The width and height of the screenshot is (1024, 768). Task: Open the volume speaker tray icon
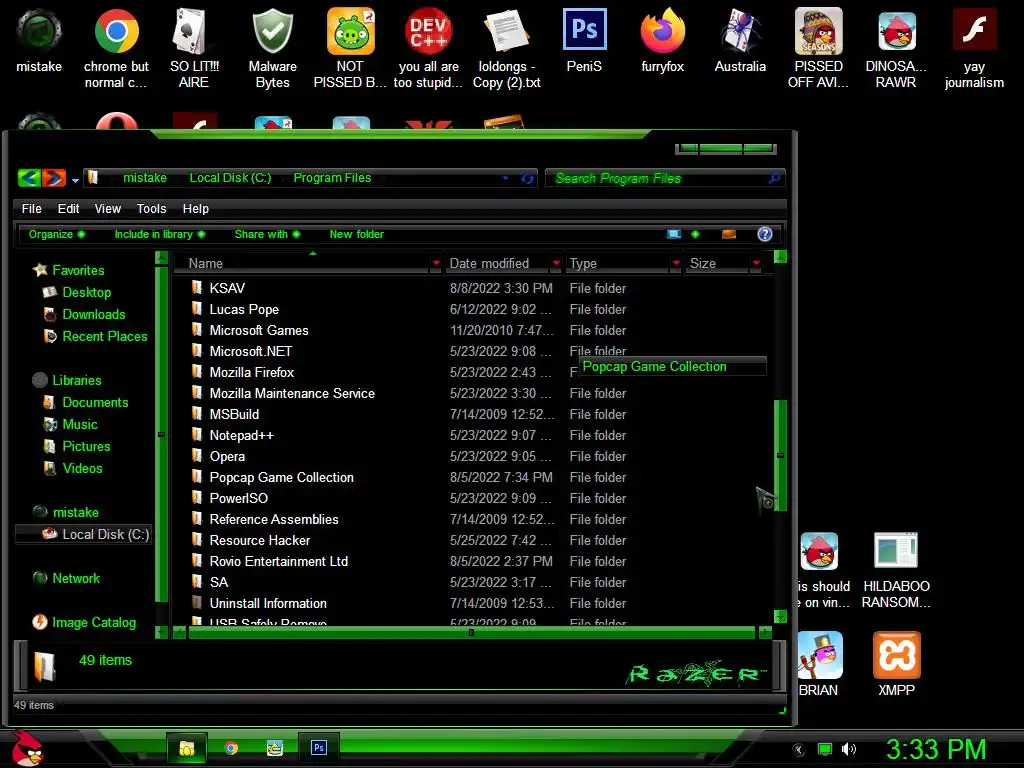click(x=848, y=749)
